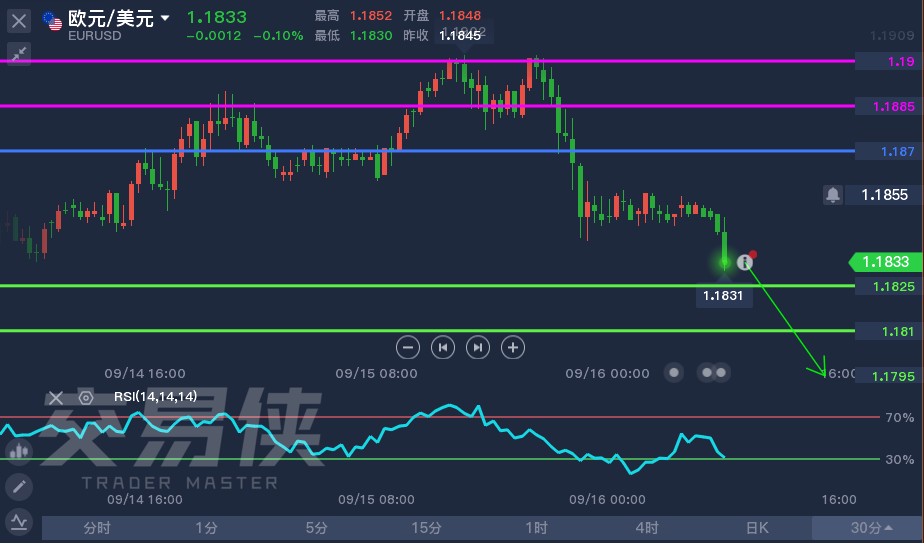Open RSI indicator settings hexagon icon
Screen dimensions: 924x543
[x=86, y=398]
